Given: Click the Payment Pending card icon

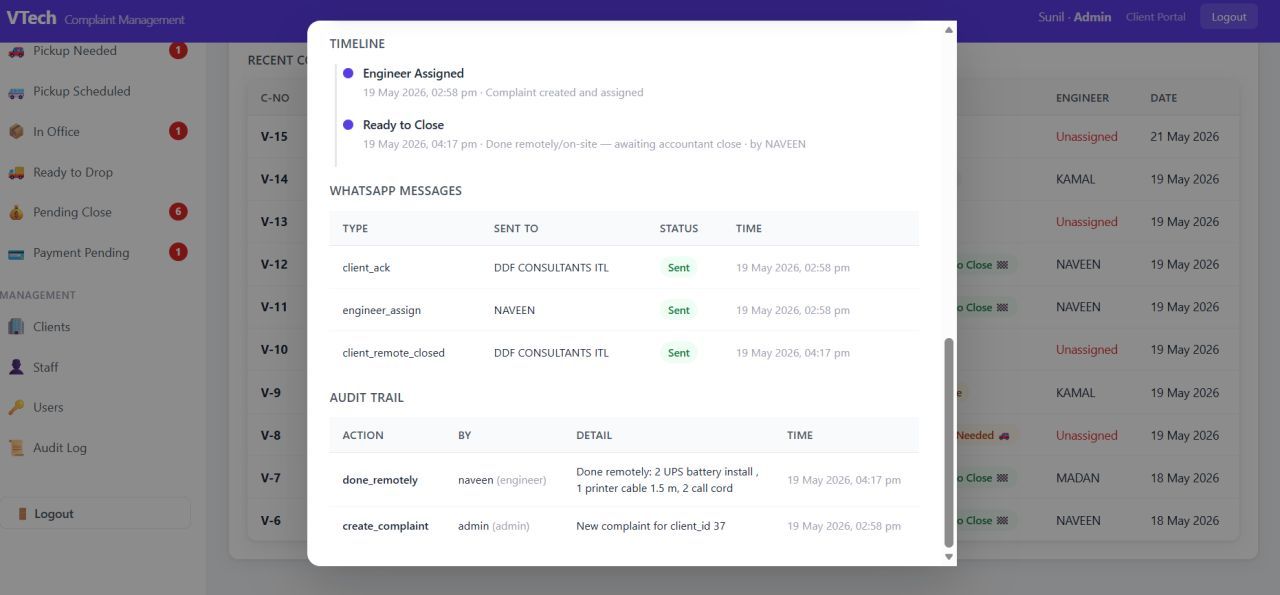Looking at the screenshot, I should (x=16, y=253).
